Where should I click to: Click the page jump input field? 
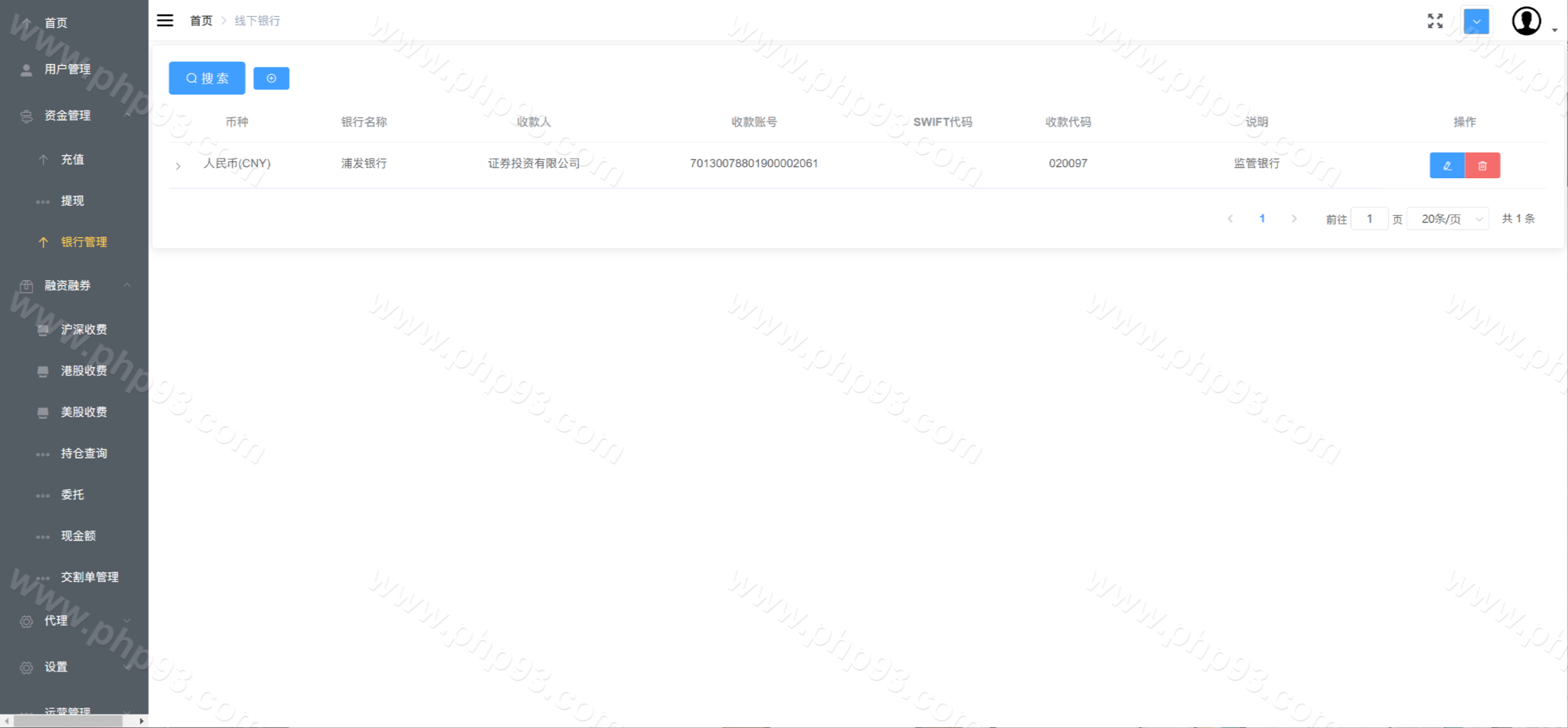coord(1369,219)
